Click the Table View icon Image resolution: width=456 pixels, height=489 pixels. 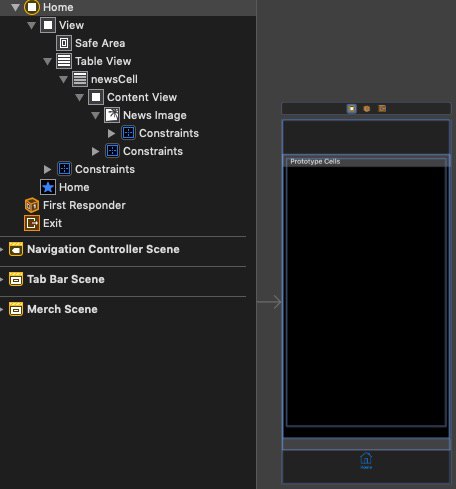64,61
